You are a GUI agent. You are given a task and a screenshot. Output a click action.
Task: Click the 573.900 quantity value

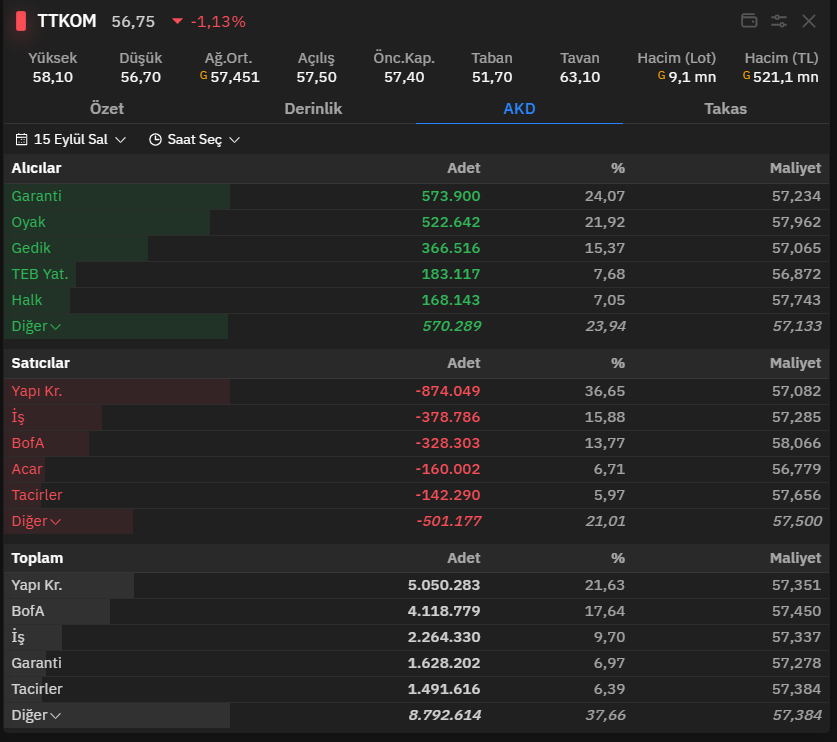tap(451, 196)
